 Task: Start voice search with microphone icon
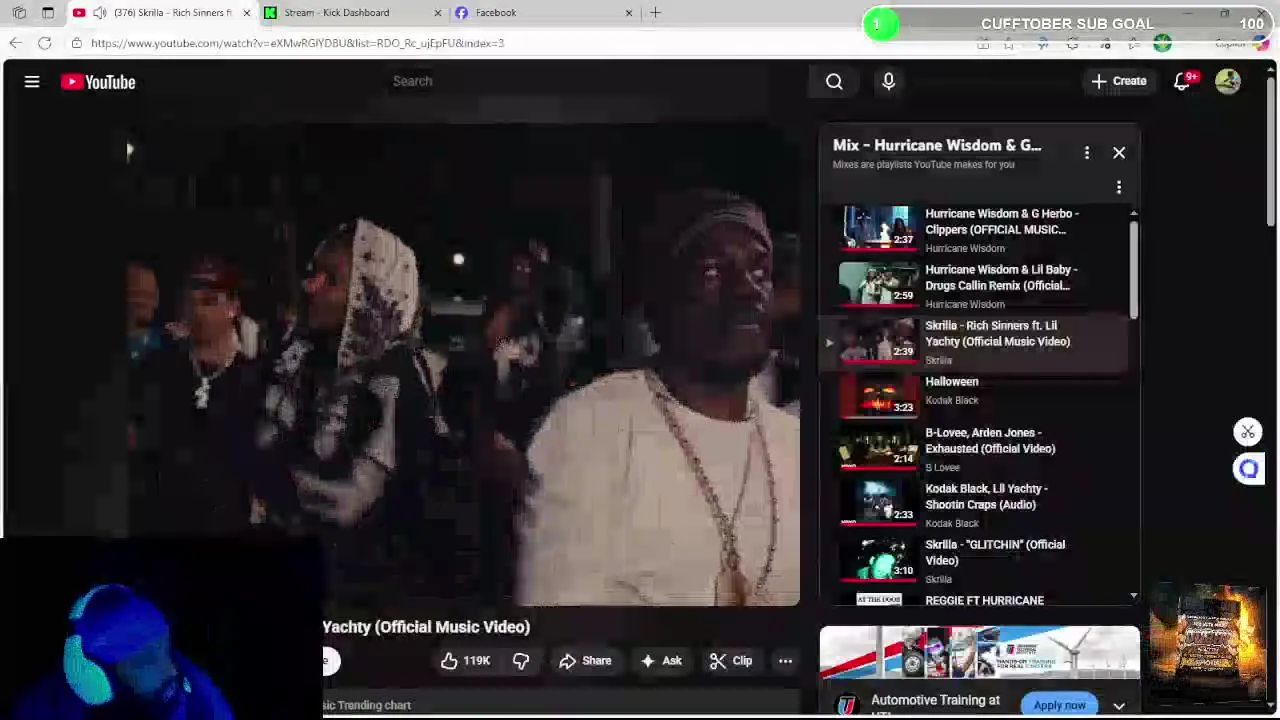pyautogui.click(x=888, y=82)
